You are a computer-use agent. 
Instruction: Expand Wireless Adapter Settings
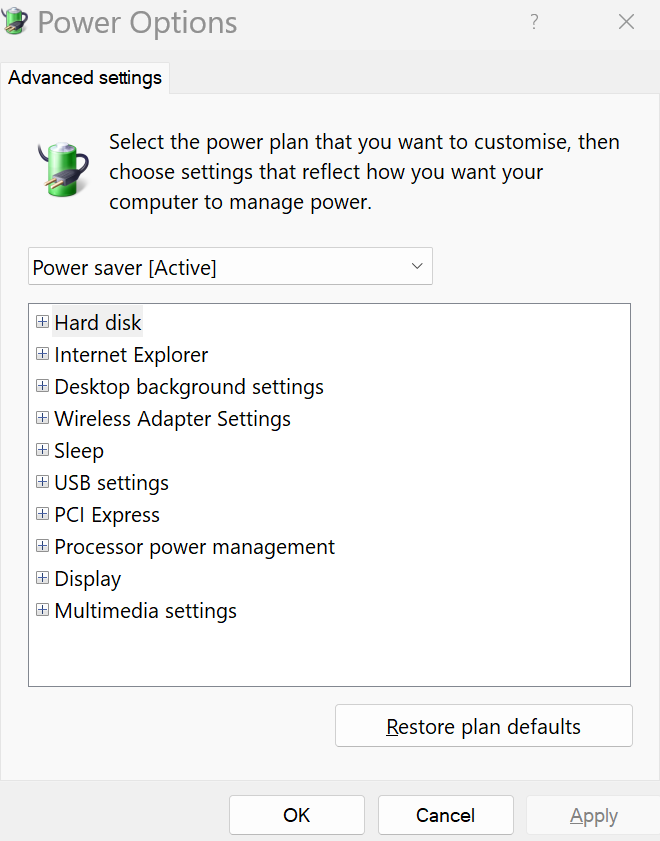coord(42,418)
